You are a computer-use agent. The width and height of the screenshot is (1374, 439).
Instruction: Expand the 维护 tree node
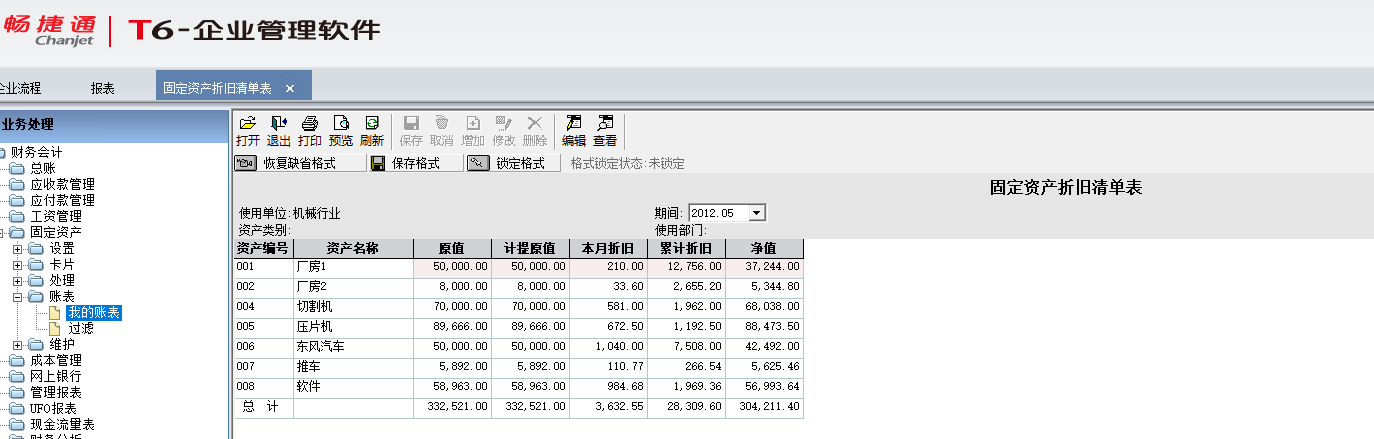coord(17,345)
